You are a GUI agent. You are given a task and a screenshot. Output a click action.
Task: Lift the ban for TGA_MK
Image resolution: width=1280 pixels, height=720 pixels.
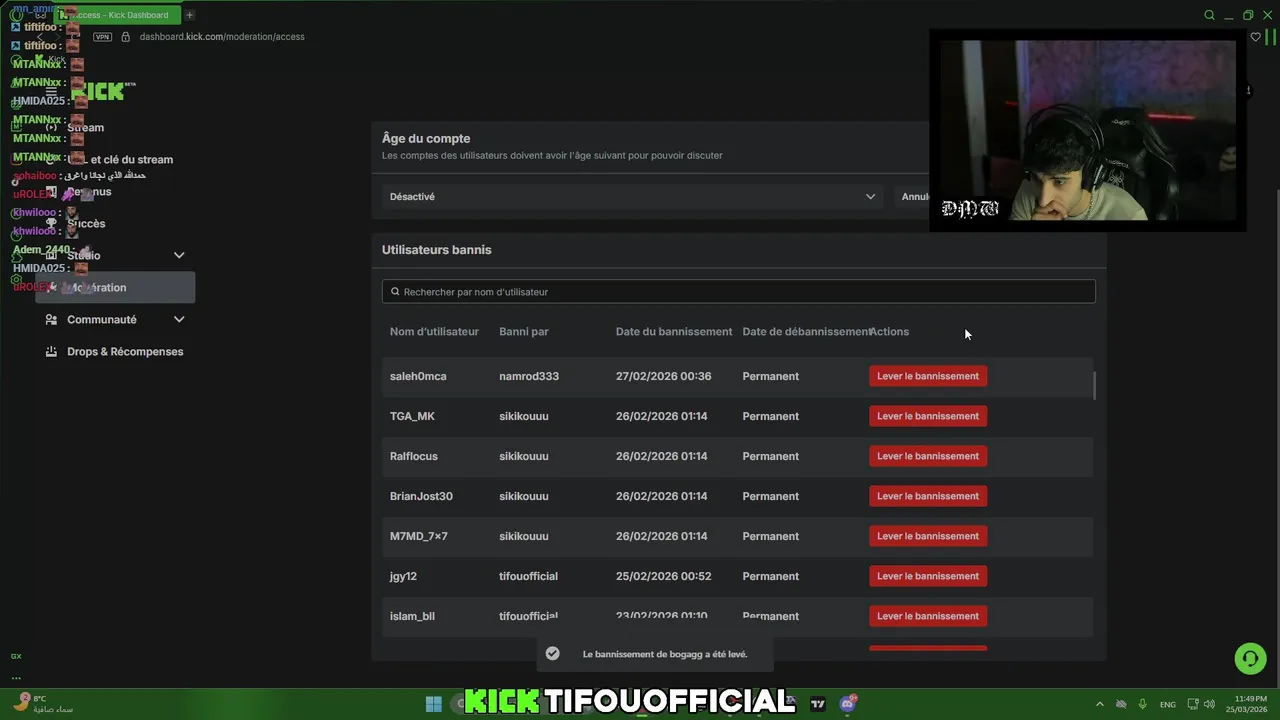[928, 416]
